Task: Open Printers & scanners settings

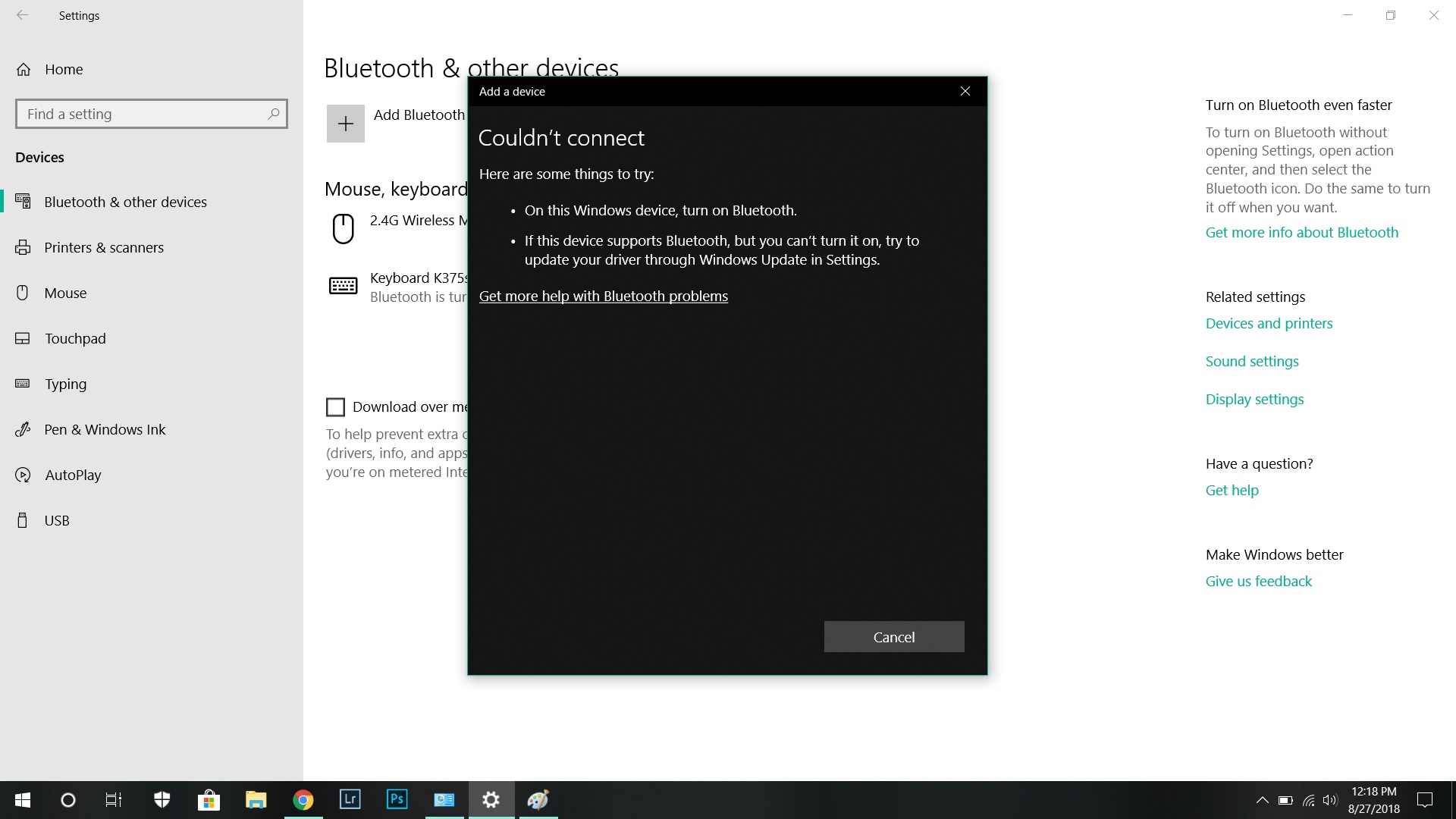Action: [x=104, y=247]
